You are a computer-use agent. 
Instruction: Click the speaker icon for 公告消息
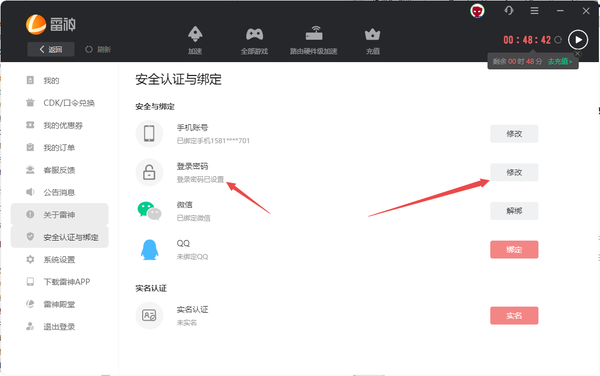click(30, 192)
